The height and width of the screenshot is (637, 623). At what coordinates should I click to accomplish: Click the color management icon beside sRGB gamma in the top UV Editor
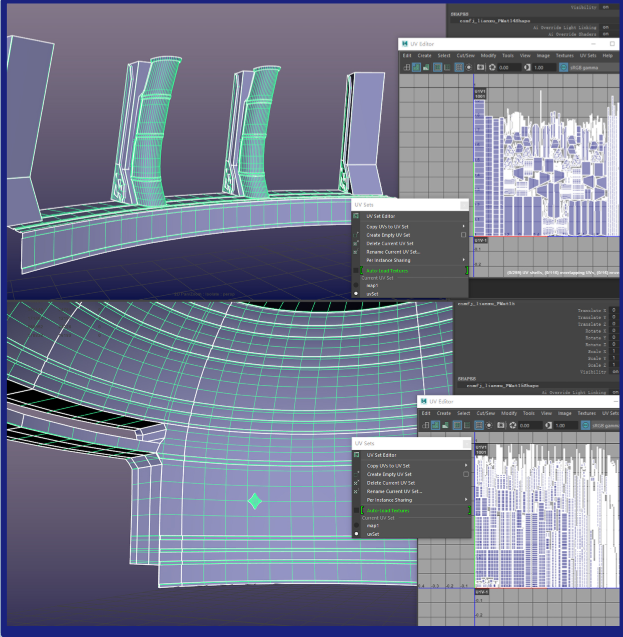tap(563, 67)
